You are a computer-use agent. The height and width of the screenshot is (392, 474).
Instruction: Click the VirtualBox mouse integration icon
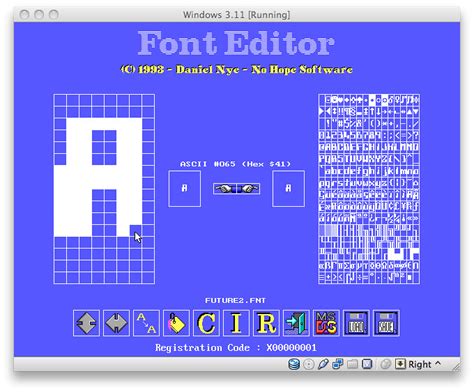click(x=385, y=364)
